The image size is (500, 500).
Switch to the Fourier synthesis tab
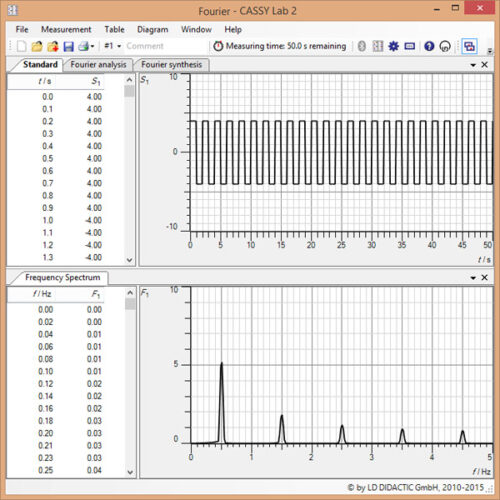(x=171, y=64)
